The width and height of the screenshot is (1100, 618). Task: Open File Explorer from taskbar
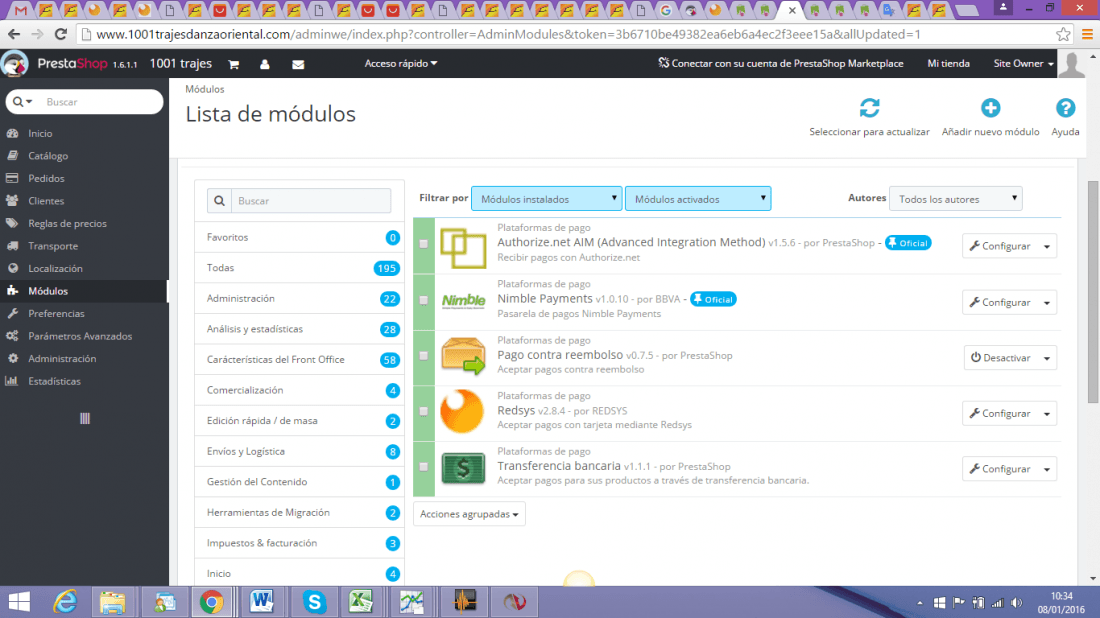click(x=112, y=602)
